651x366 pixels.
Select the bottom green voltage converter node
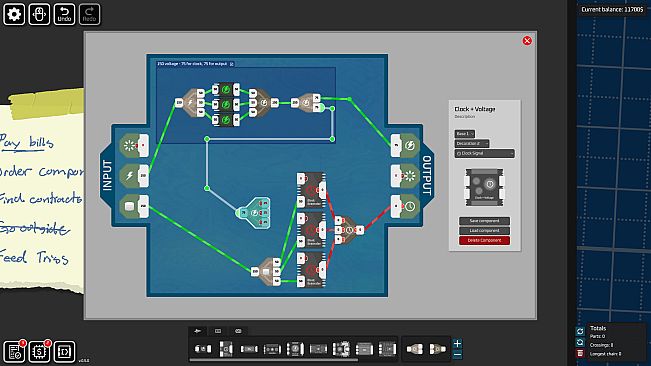click(x=226, y=120)
